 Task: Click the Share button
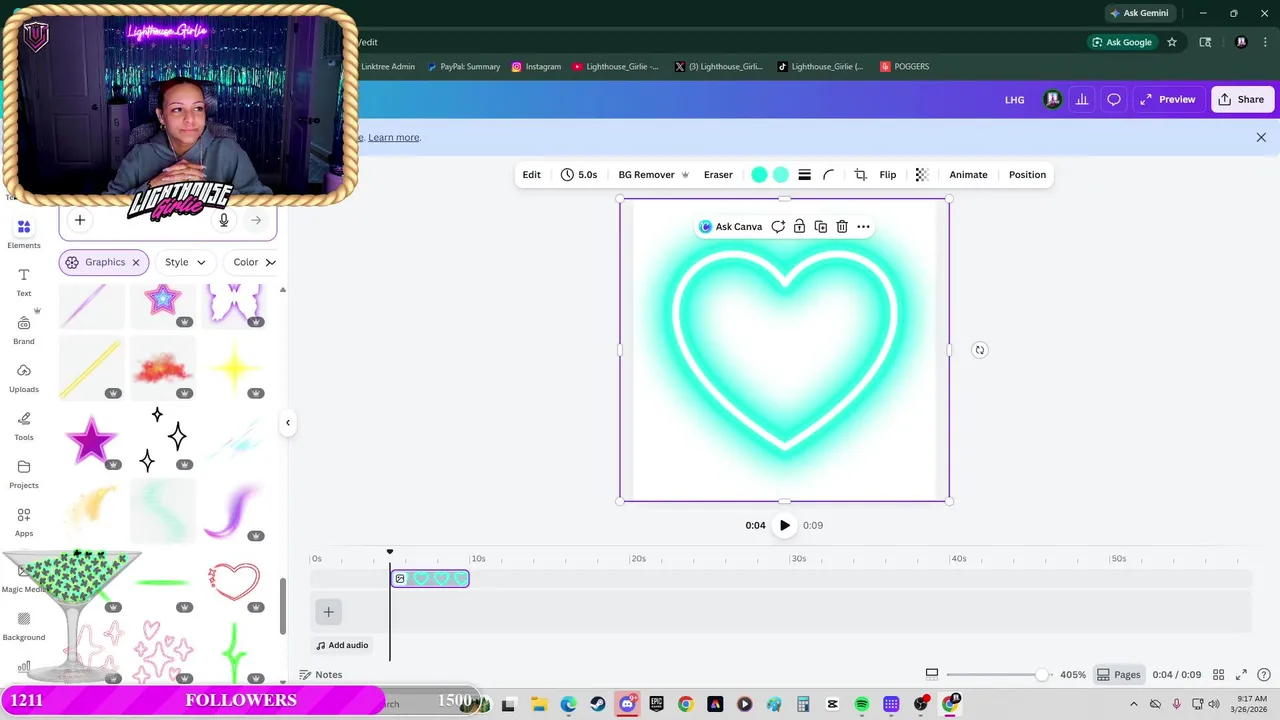pyautogui.click(x=1241, y=100)
